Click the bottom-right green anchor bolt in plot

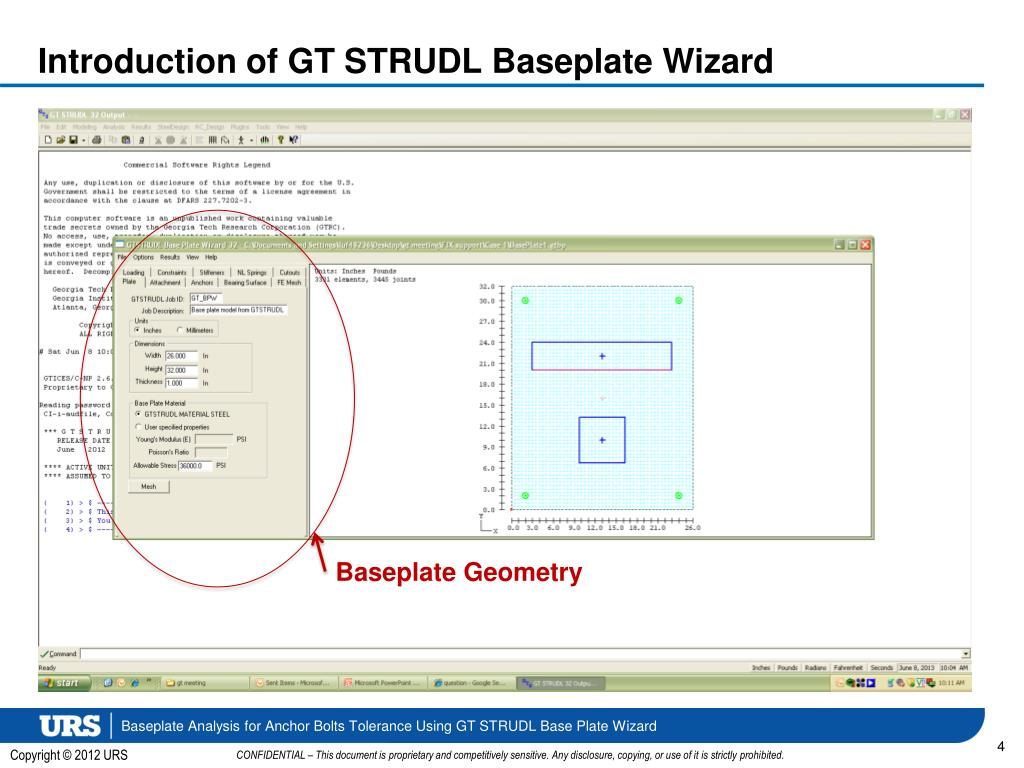(679, 496)
